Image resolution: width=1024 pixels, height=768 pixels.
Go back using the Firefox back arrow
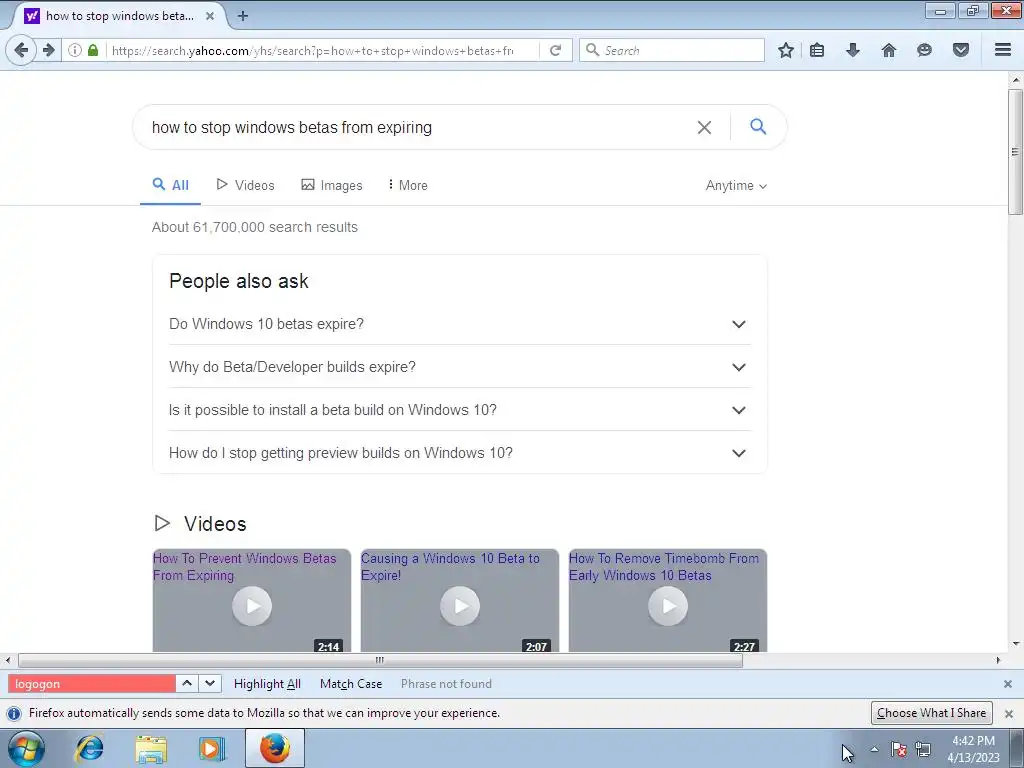[x=21, y=50]
